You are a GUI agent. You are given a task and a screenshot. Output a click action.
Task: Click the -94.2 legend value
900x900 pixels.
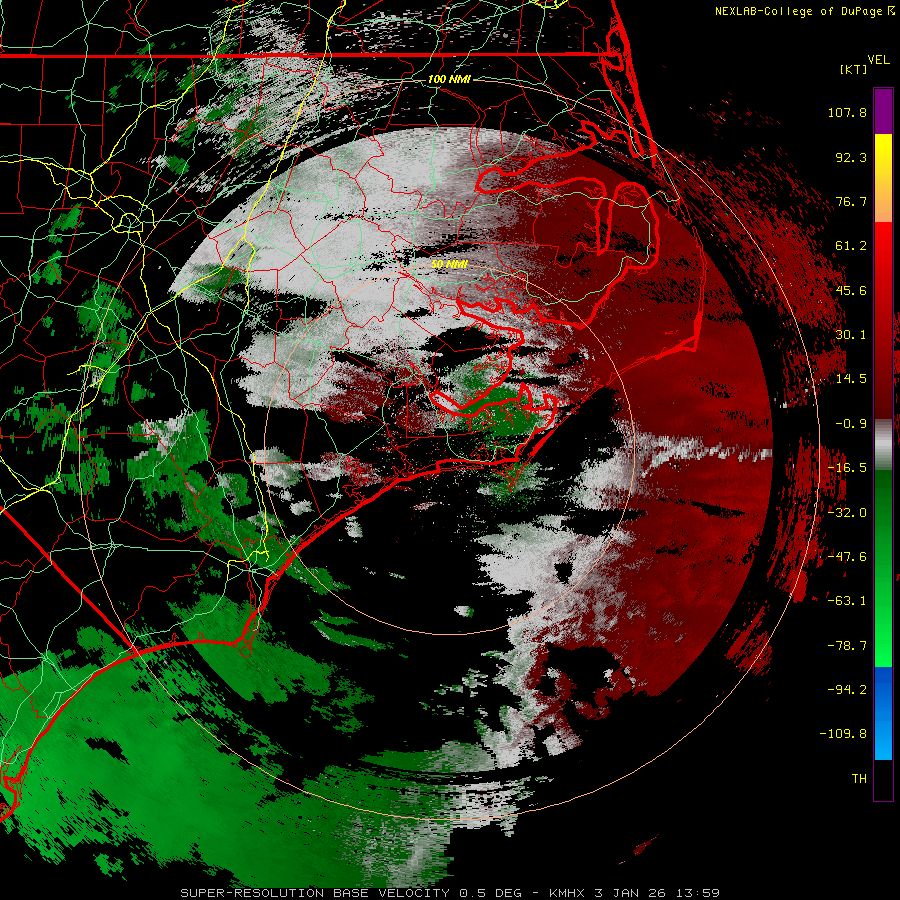(847, 689)
